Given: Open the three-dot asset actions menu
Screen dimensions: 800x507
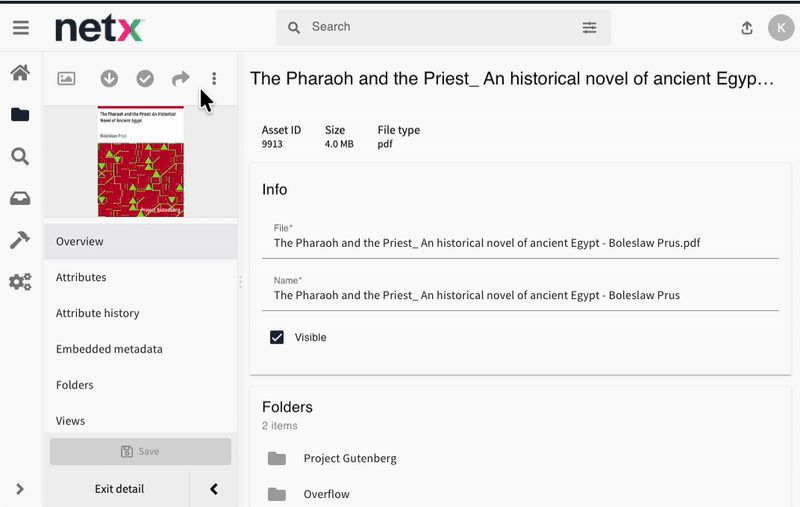Looking at the screenshot, I should [214, 79].
